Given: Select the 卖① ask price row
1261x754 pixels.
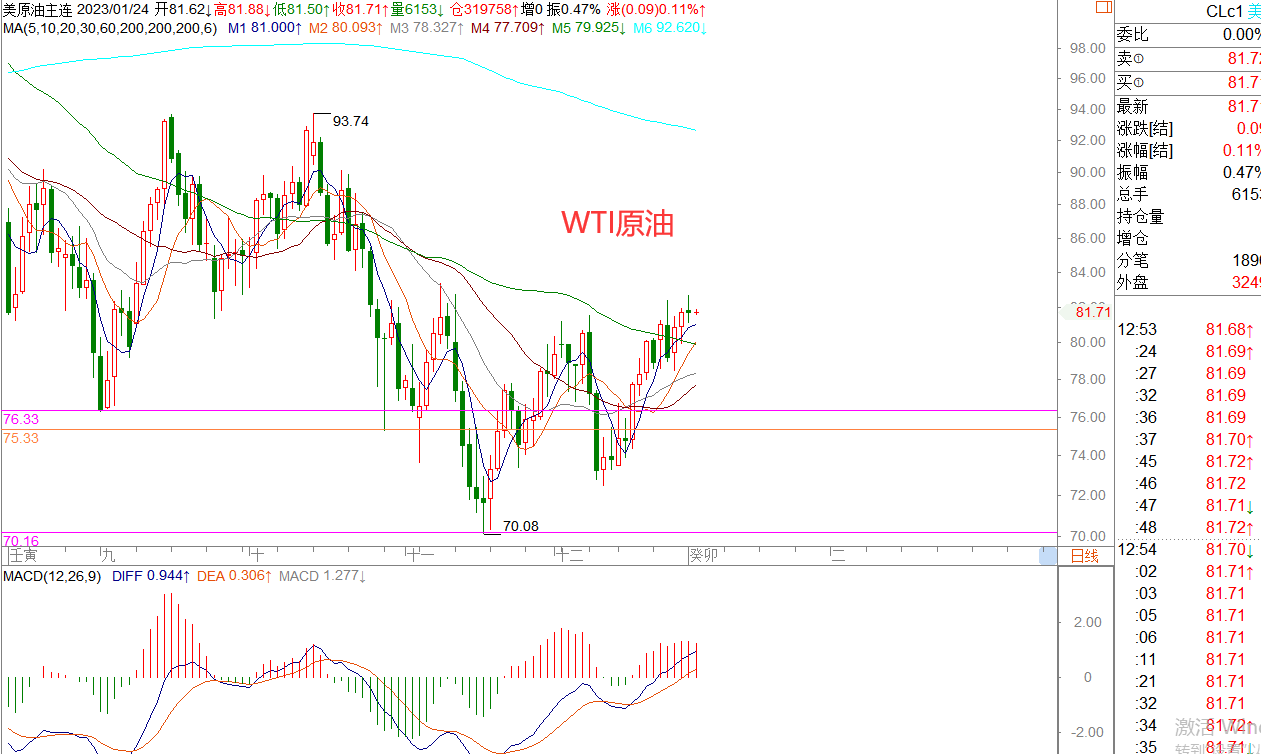Looking at the screenshot, I should pyautogui.click(x=1189, y=59).
